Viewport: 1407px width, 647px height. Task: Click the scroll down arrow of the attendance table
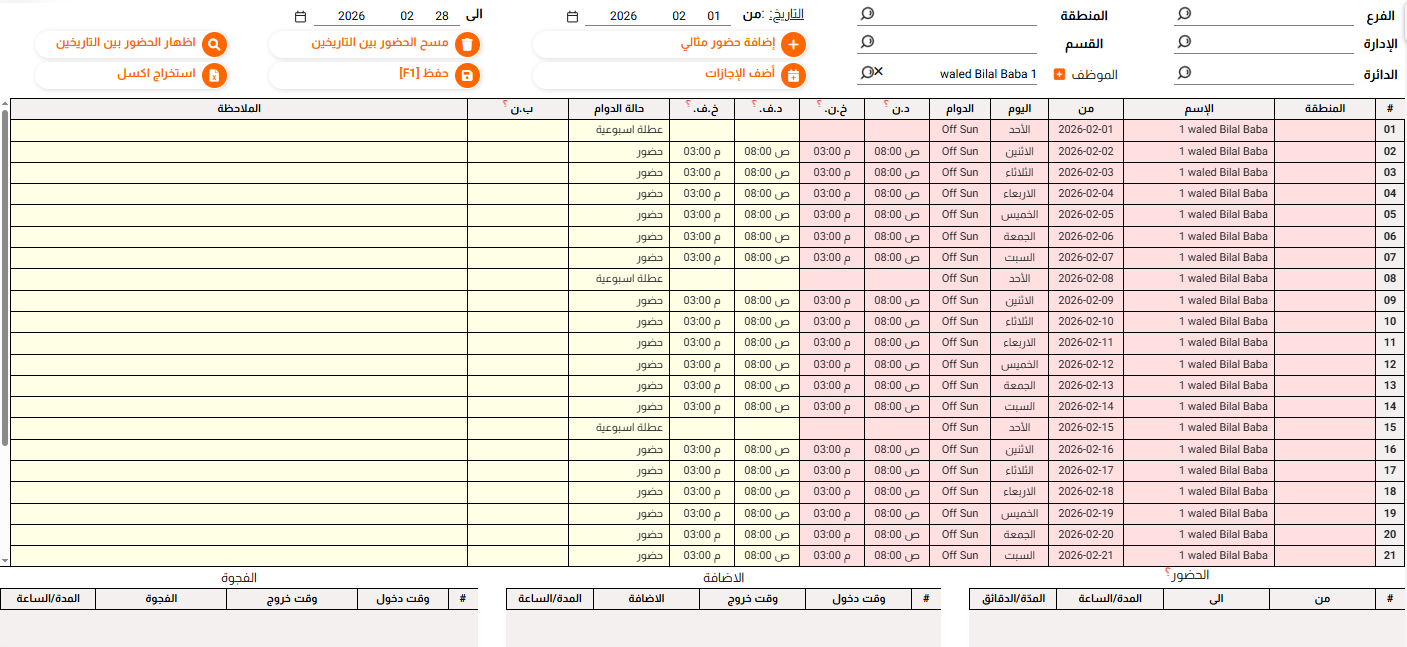[5, 560]
